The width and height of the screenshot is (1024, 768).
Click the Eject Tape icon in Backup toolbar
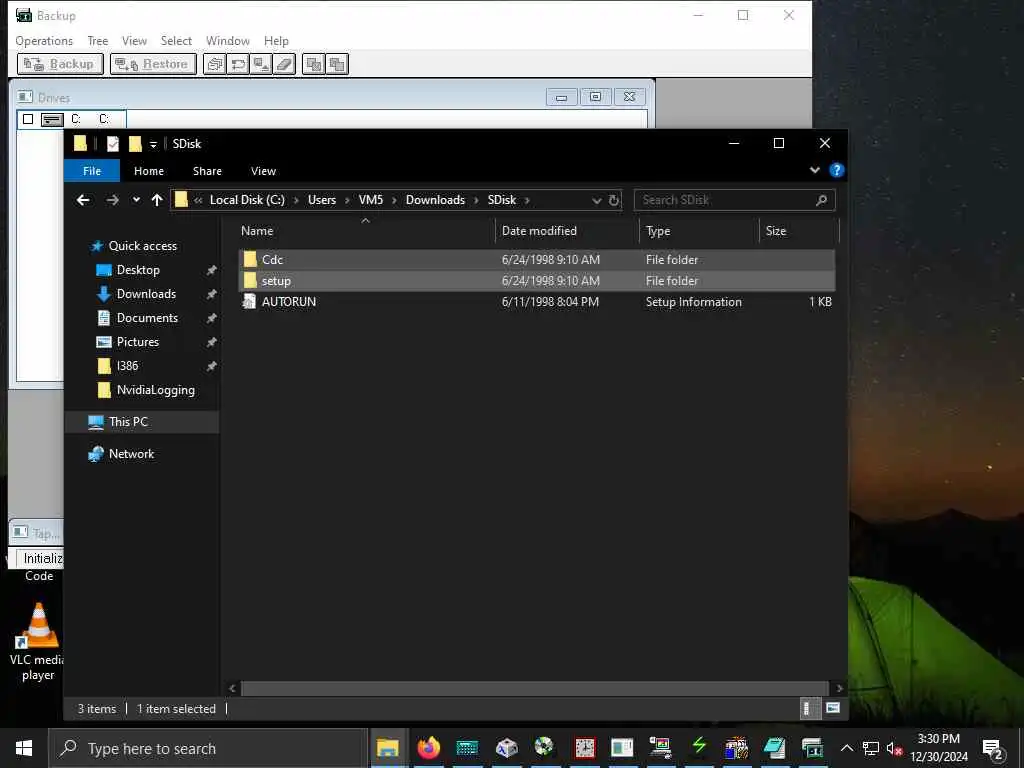click(261, 64)
